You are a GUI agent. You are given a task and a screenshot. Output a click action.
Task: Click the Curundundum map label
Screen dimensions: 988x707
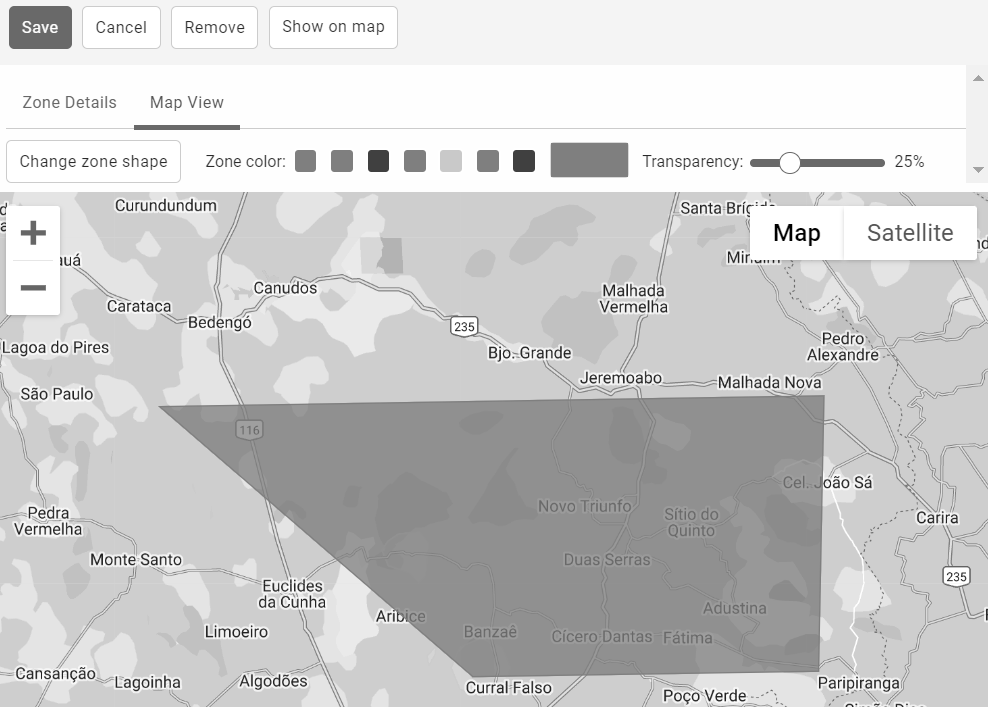click(166, 205)
